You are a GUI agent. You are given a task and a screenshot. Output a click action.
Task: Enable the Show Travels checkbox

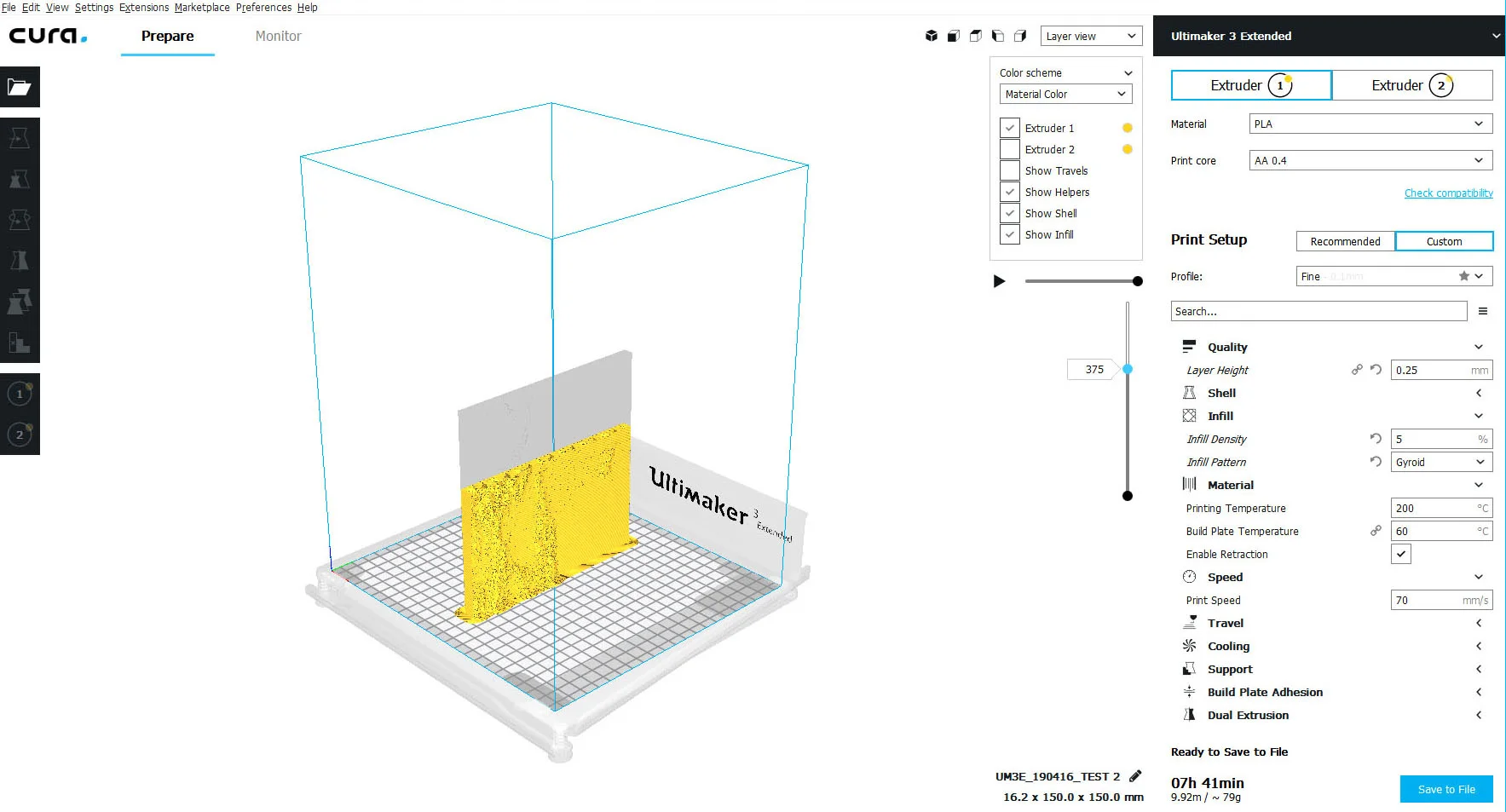click(1010, 170)
